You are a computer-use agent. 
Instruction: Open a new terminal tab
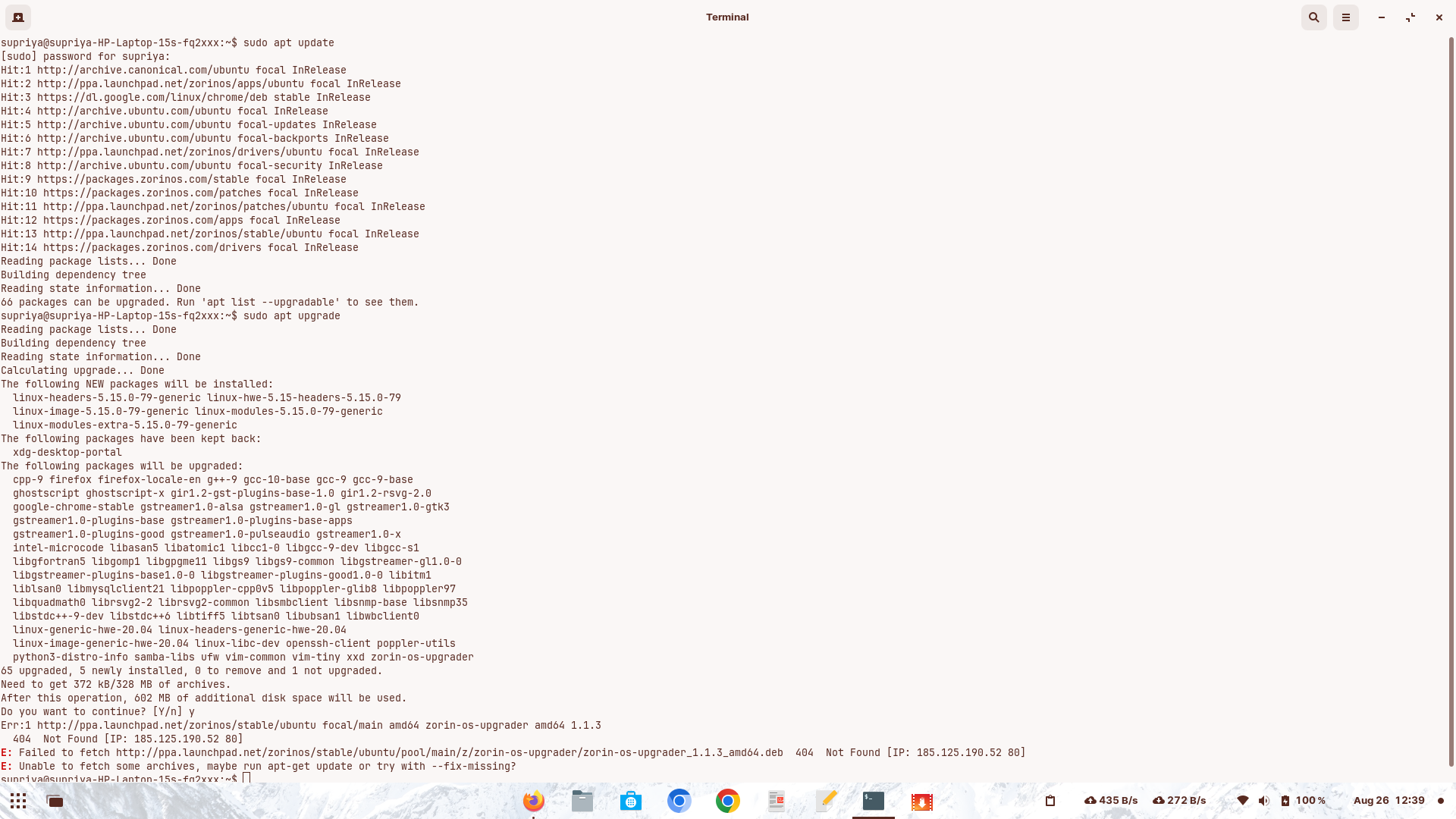(x=18, y=17)
